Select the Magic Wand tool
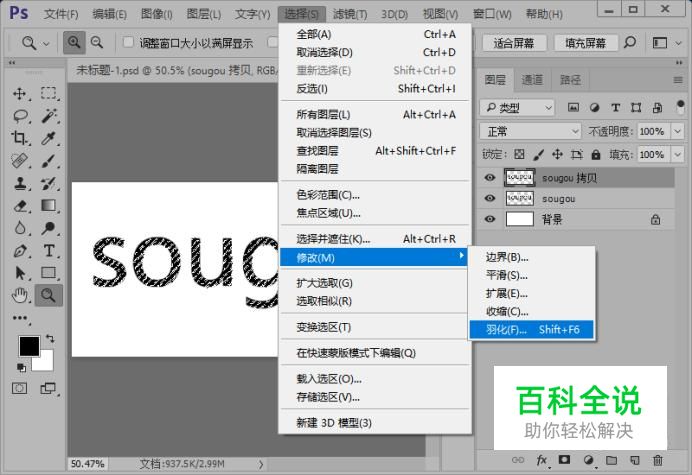The width and height of the screenshot is (692, 475). [49, 116]
